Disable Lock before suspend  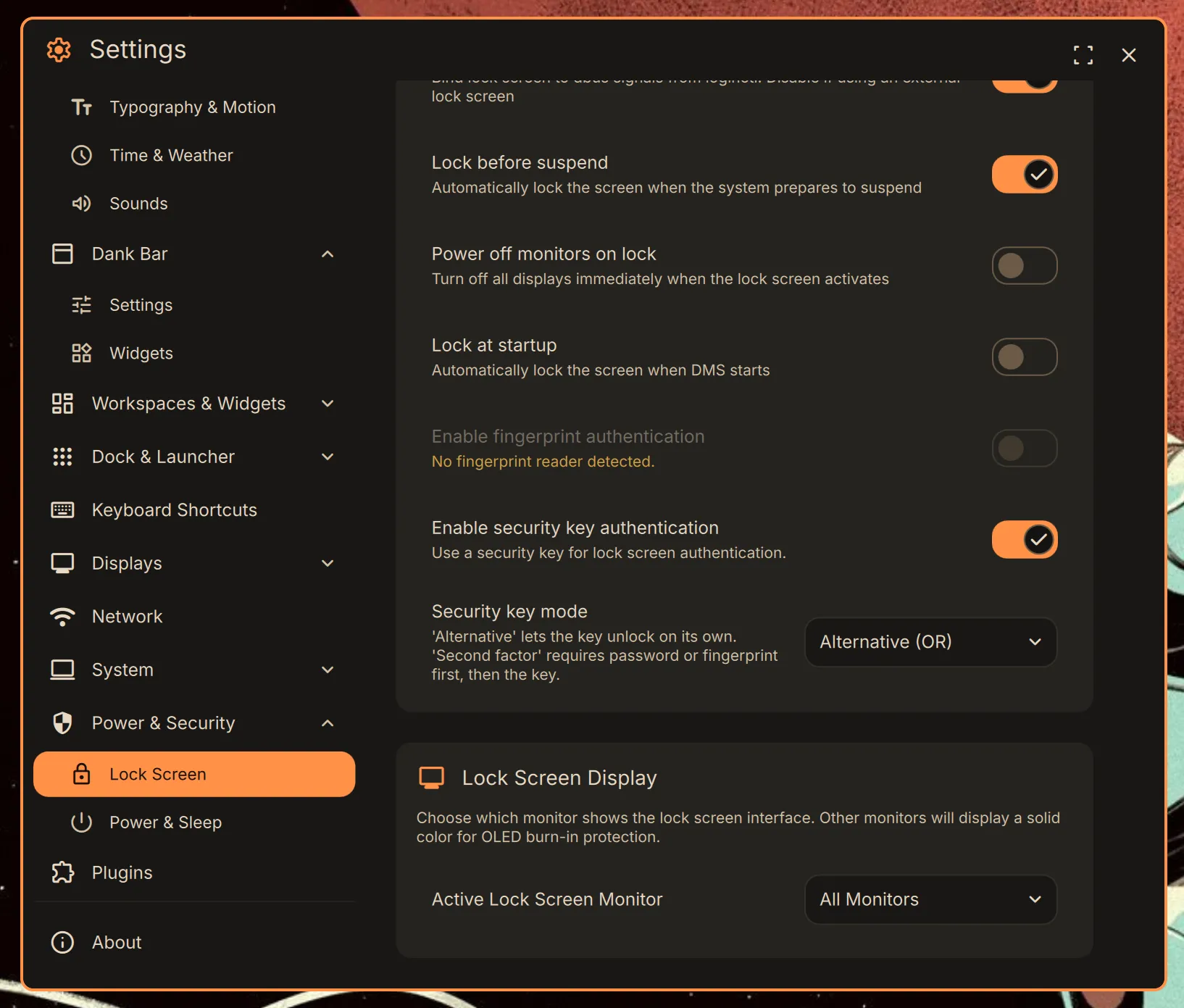tap(1024, 174)
